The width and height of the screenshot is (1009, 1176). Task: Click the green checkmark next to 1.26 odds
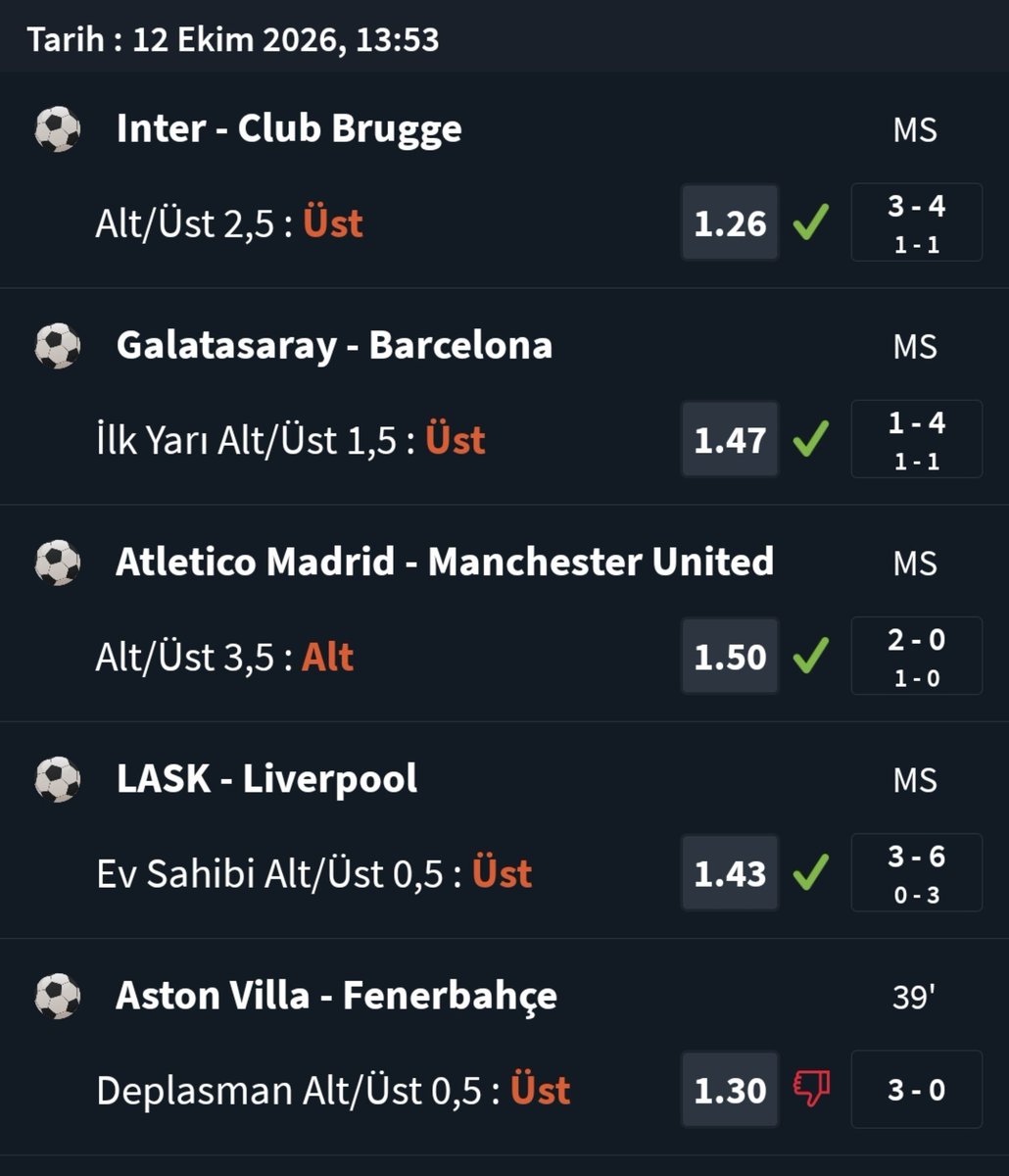pos(811,223)
